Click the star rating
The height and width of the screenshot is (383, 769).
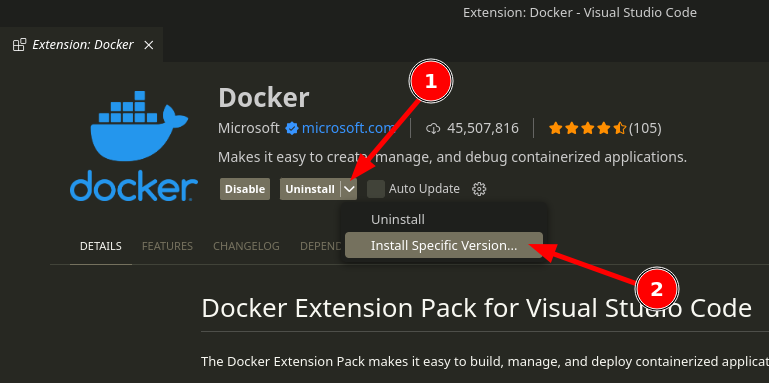tap(588, 128)
